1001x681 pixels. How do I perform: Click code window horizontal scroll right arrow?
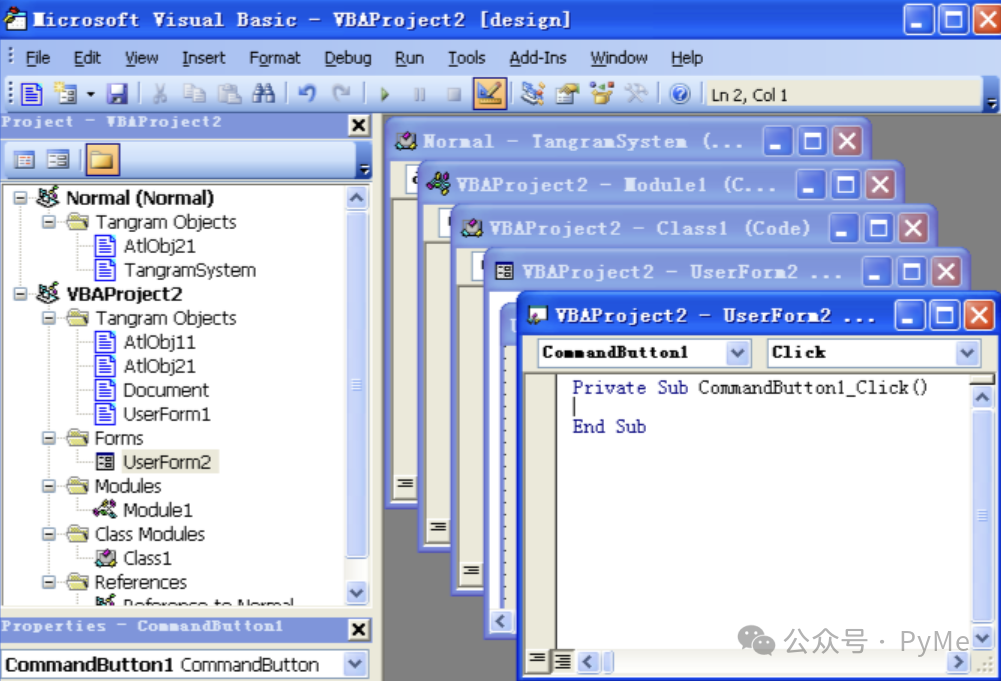(958, 662)
